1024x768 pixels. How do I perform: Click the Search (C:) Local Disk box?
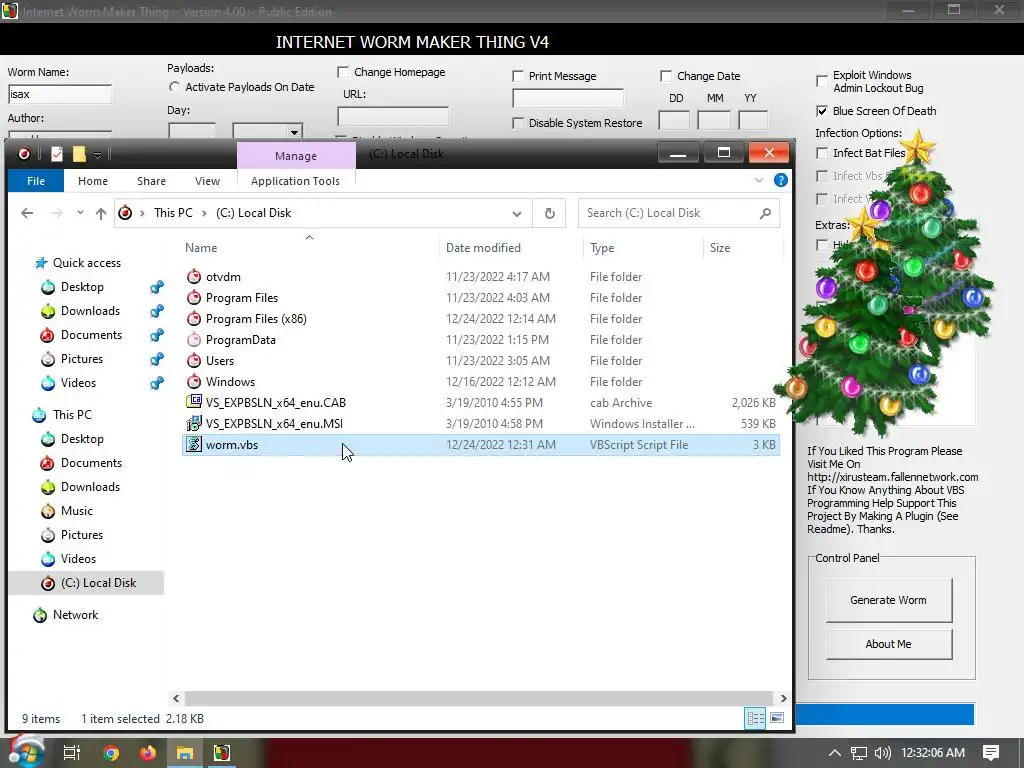(679, 213)
